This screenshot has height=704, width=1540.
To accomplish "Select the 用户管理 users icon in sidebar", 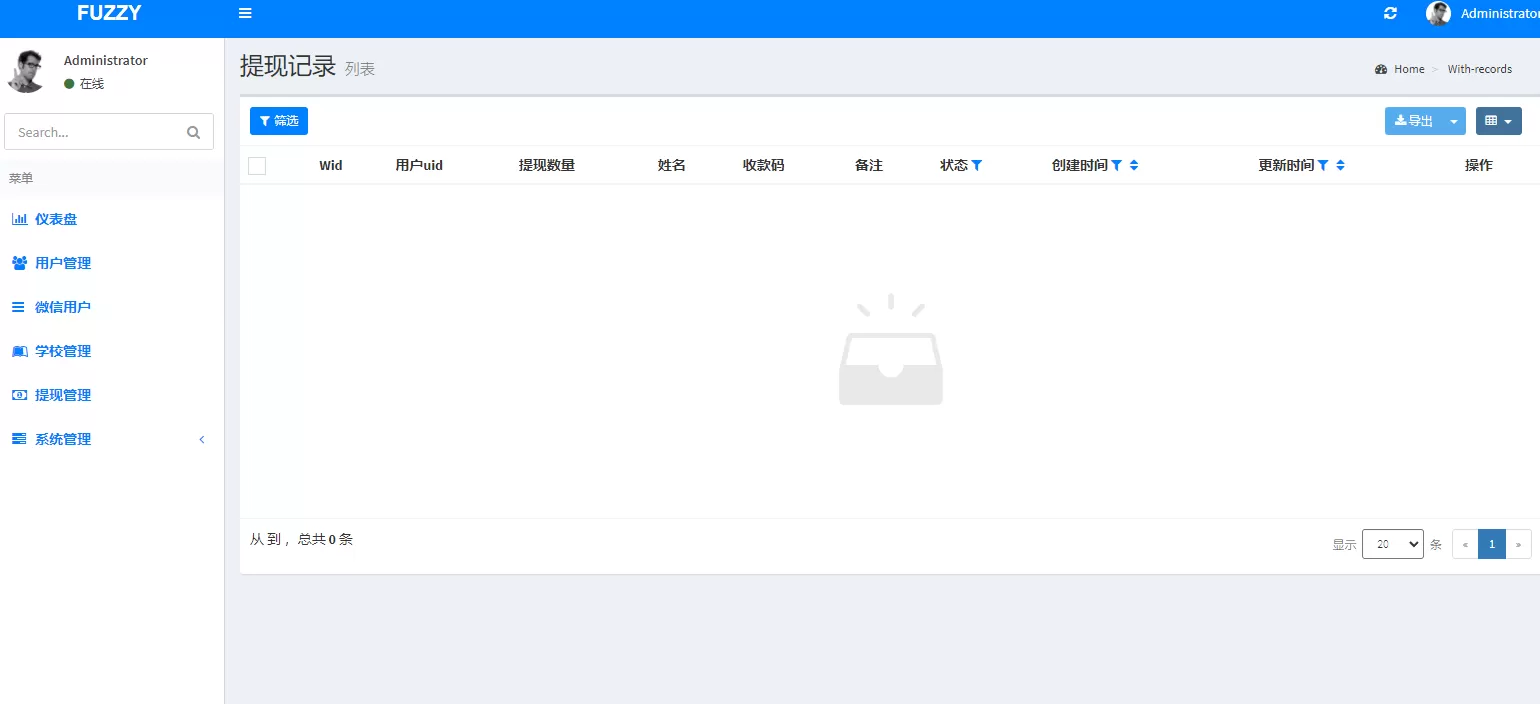I will click(18, 263).
